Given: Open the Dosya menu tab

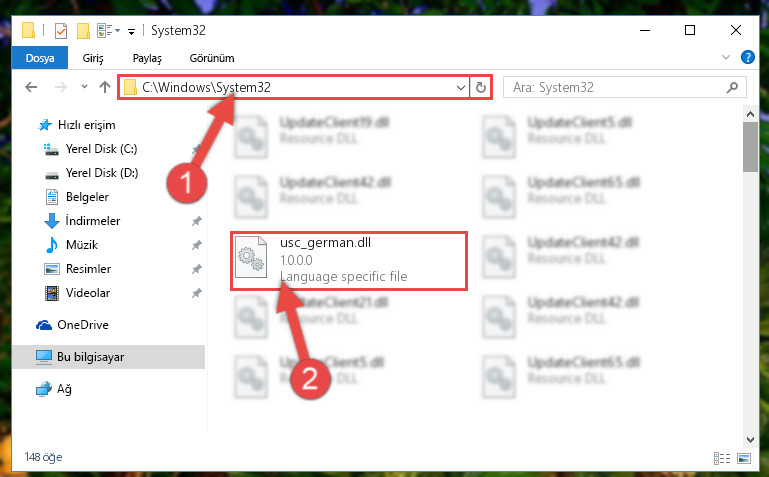Looking at the screenshot, I should point(40,58).
